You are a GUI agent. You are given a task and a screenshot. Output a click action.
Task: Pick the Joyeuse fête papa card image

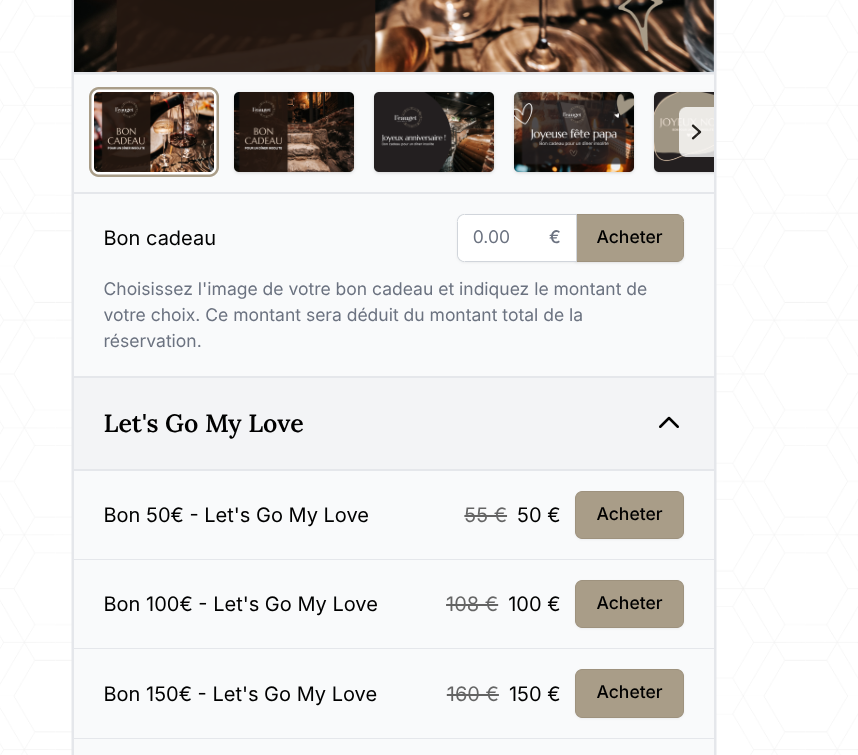click(x=574, y=132)
